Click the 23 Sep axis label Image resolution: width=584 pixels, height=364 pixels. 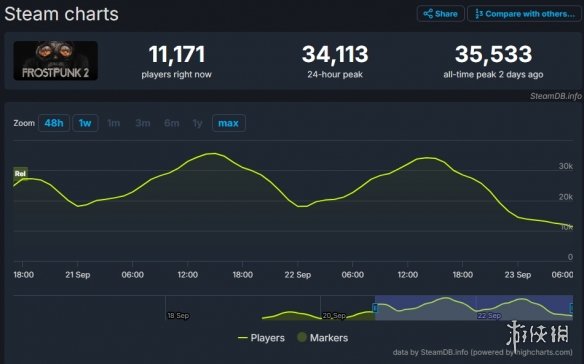(518, 275)
